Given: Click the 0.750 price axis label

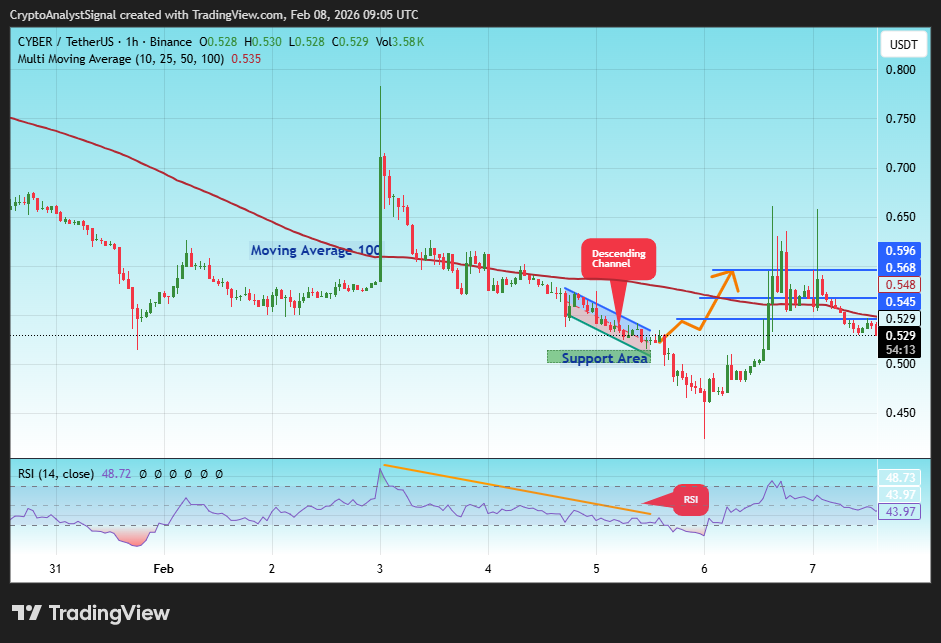Looking at the screenshot, I should point(901,119).
